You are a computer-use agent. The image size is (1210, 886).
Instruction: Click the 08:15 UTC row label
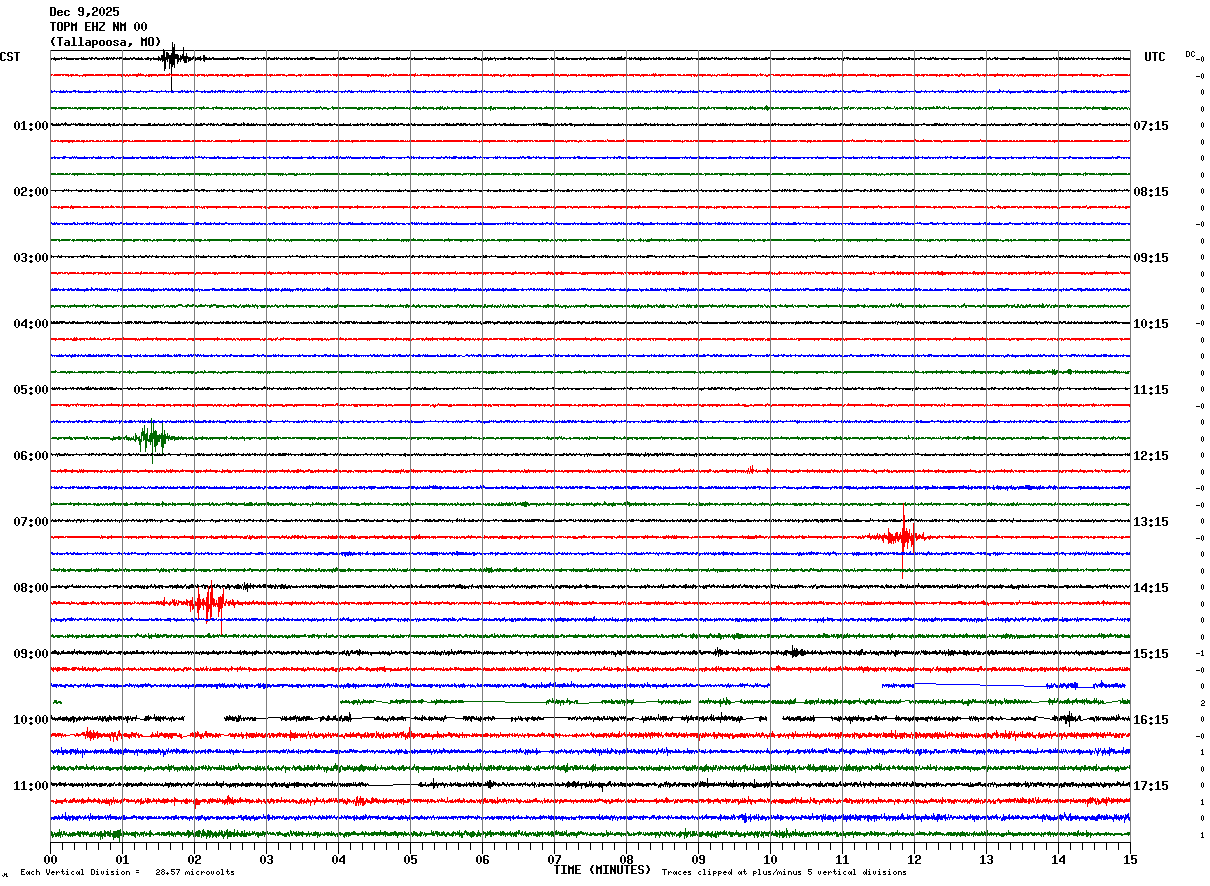pyautogui.click(x=1151, y=192)
